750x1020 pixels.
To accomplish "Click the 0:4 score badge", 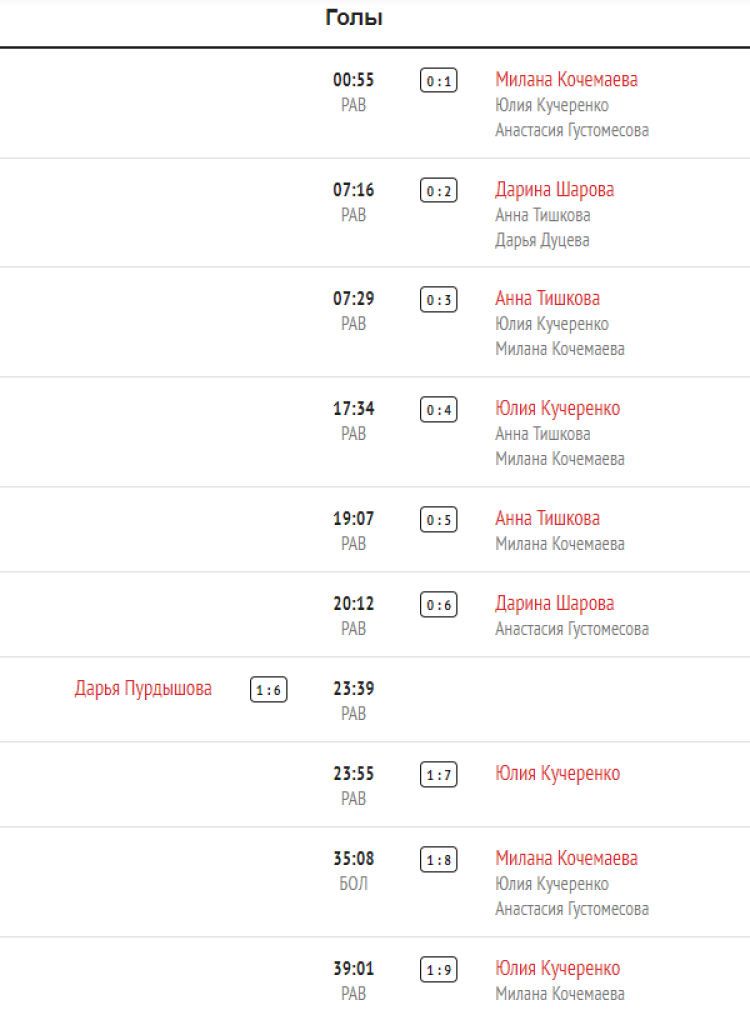I will (x=438, y=410).
